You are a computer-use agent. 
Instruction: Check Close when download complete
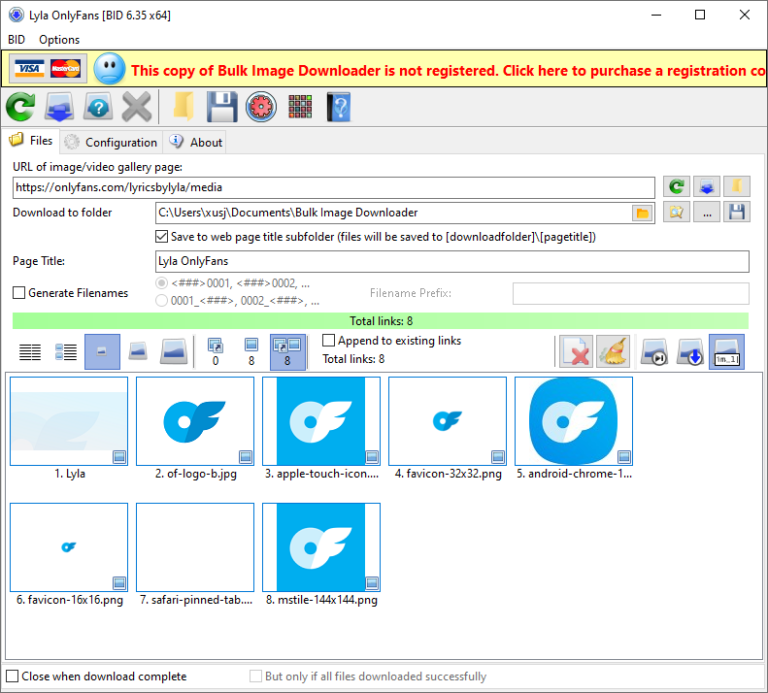coord(13,677)
